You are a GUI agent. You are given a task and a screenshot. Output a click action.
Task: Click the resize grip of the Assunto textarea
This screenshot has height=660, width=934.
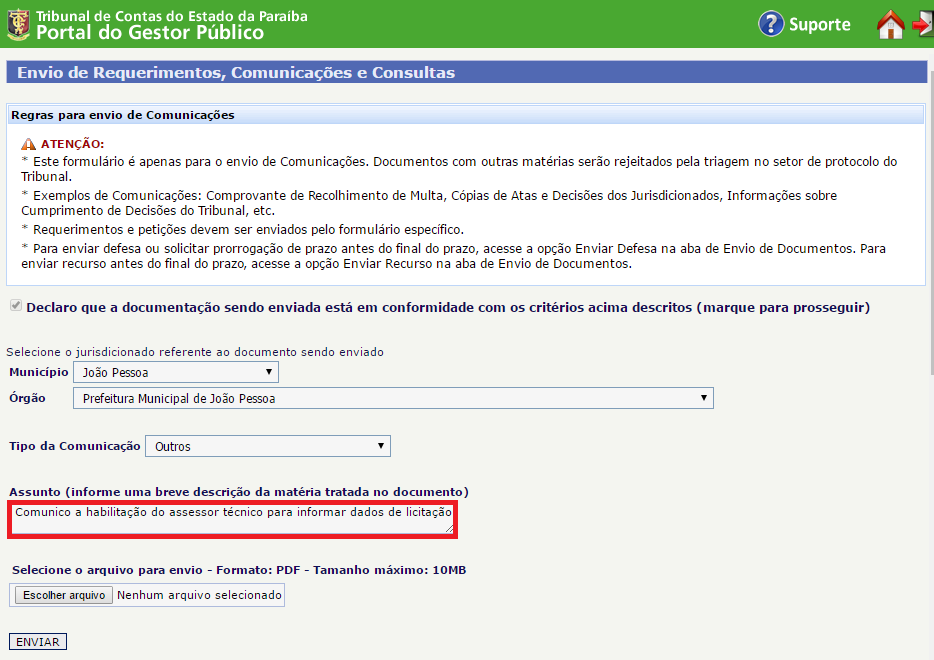pos(449,528)
